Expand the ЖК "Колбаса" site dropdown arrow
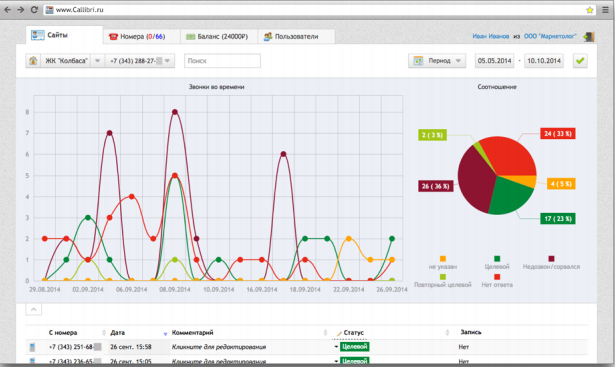This screenshot has width=615, height=367. pyautogui.click(x=98, y=61)
